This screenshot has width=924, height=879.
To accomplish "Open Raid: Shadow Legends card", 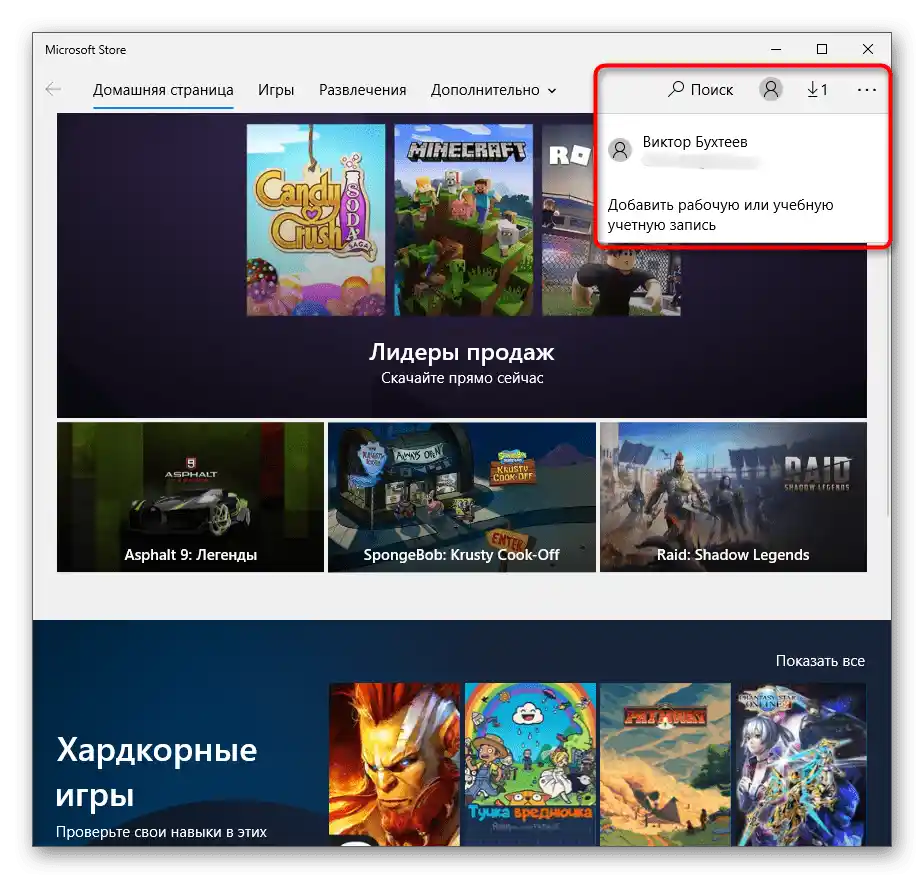I will [733, 497].
